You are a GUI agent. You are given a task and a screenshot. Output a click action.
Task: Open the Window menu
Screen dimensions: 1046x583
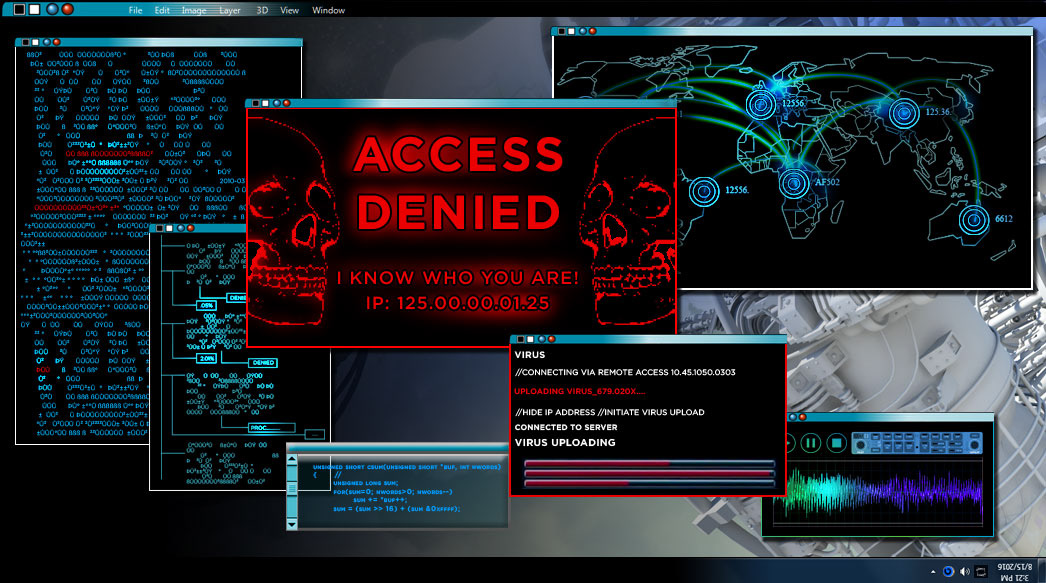(328, 11)
